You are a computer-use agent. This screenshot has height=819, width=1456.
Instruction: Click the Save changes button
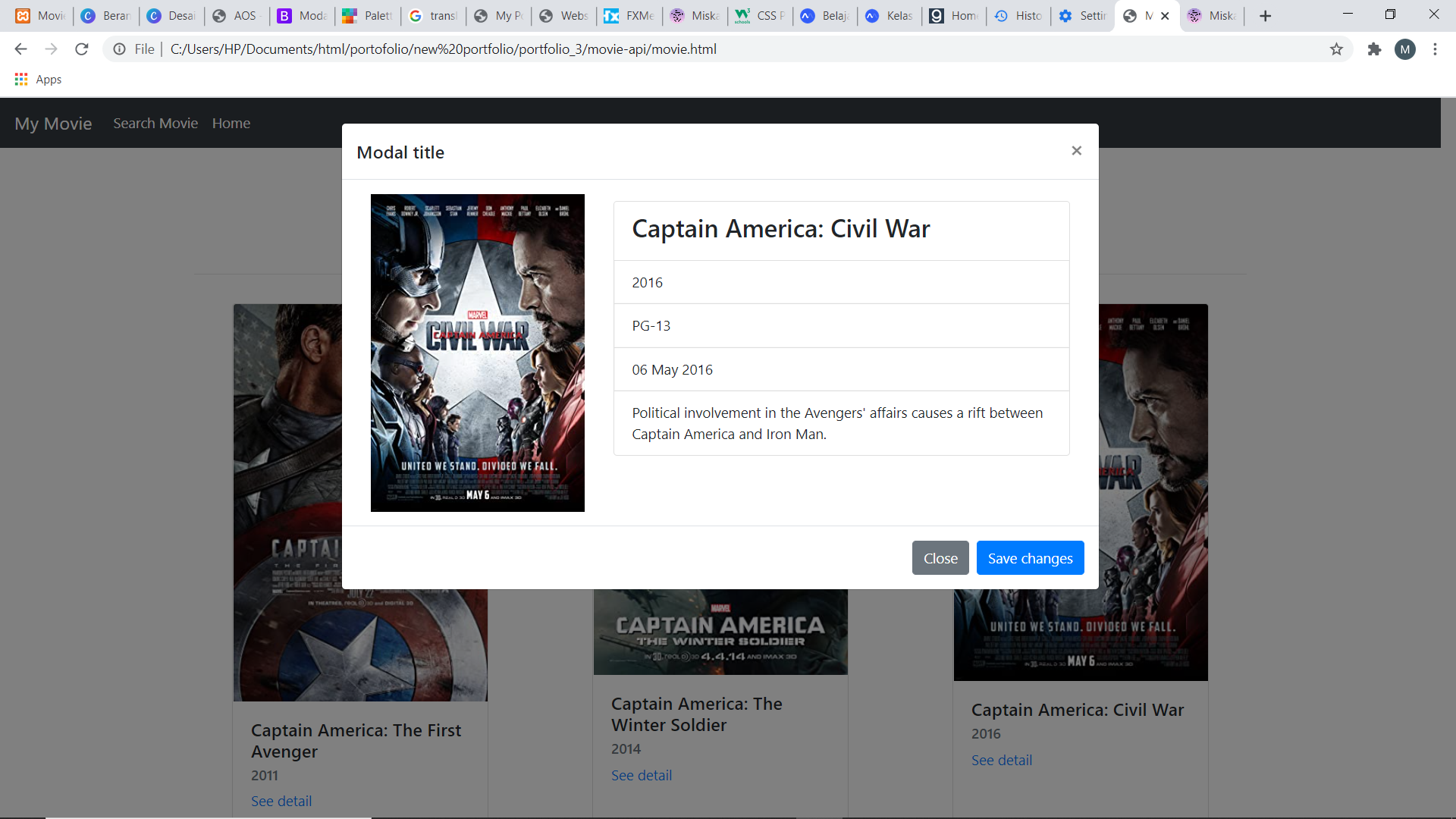pyautogui.click(x=1030, y=558)
